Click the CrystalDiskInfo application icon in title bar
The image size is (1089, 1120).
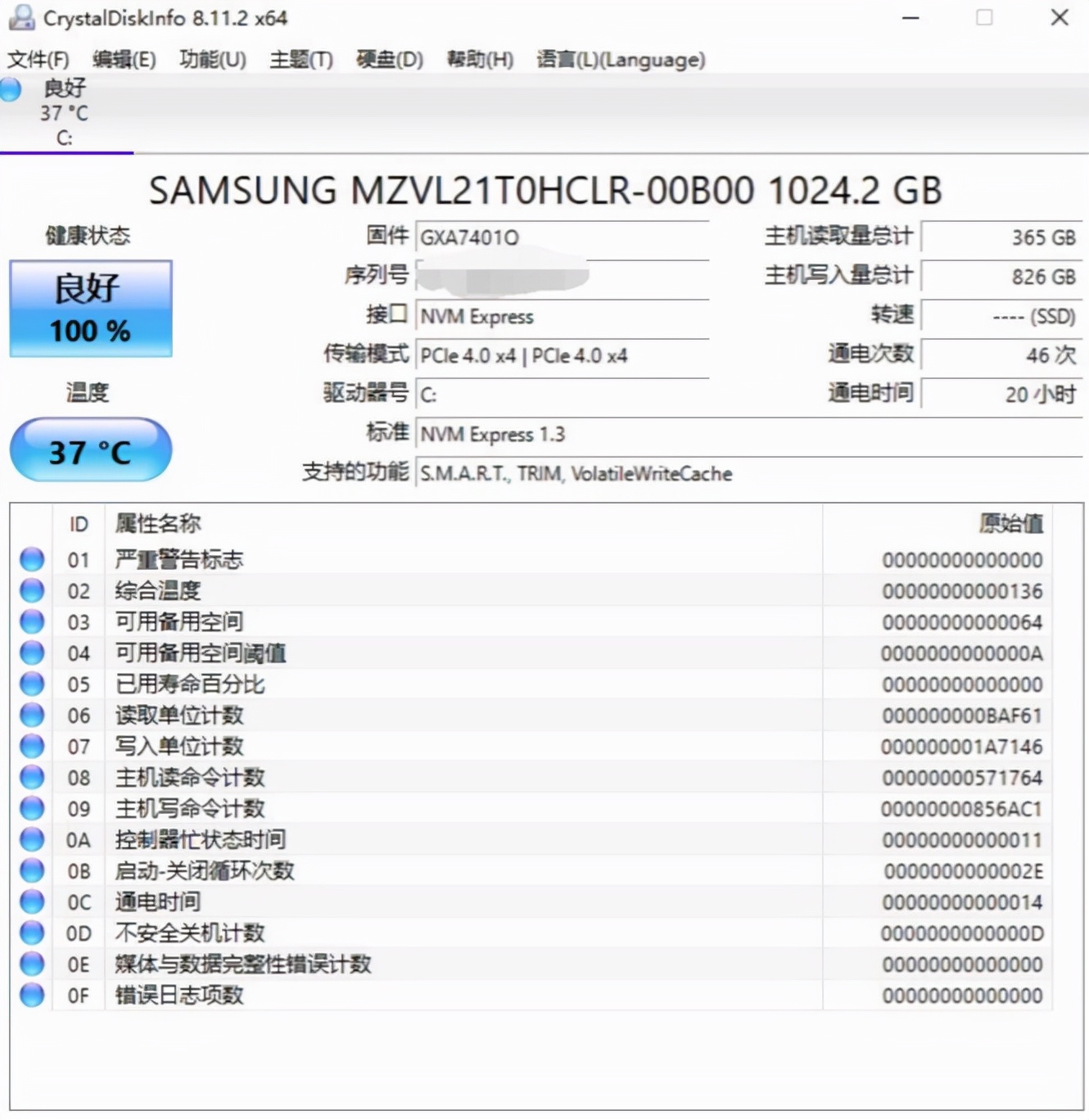click(x=20, y=18)
